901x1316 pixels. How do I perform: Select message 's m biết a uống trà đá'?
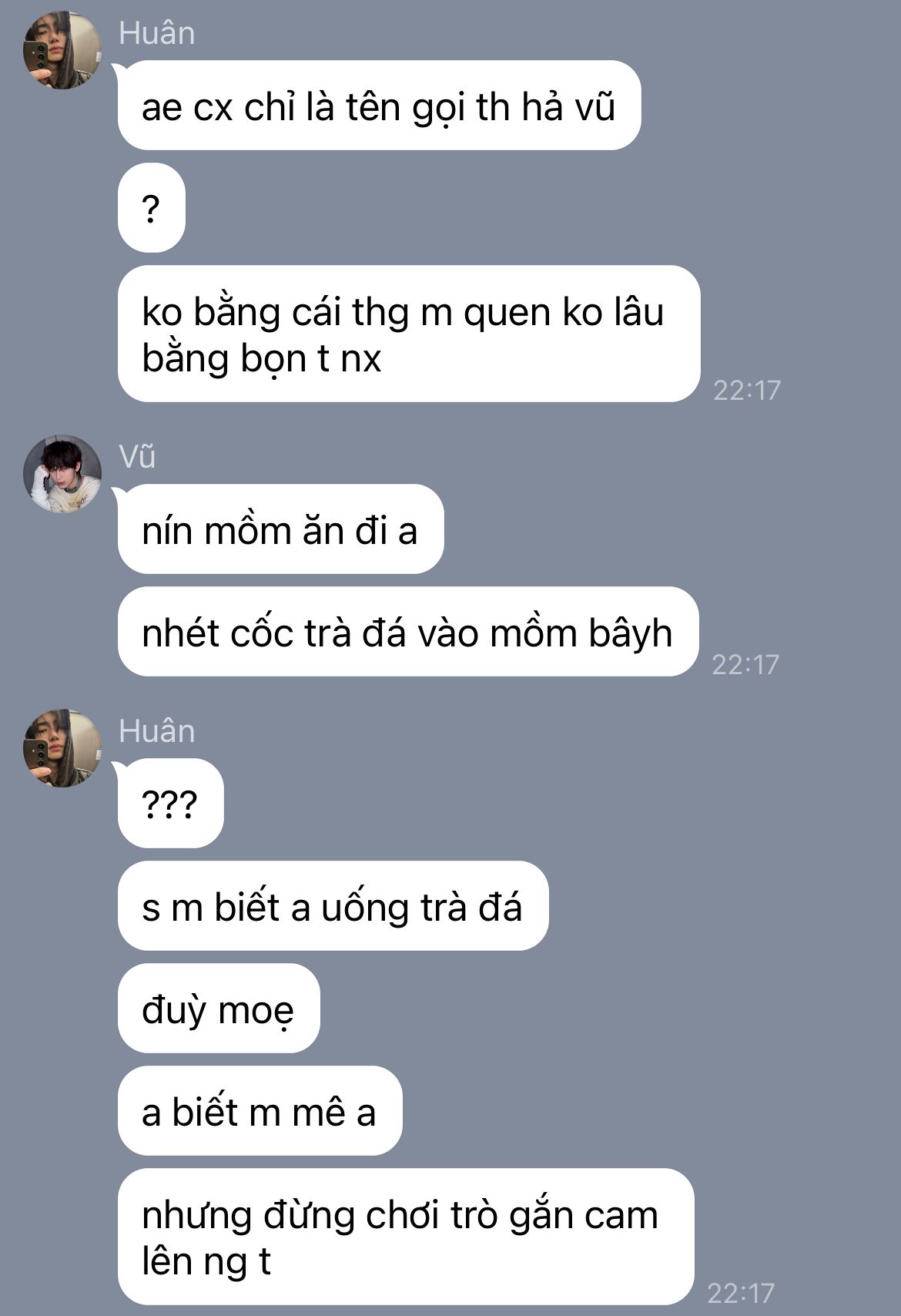tap(333, 906)
